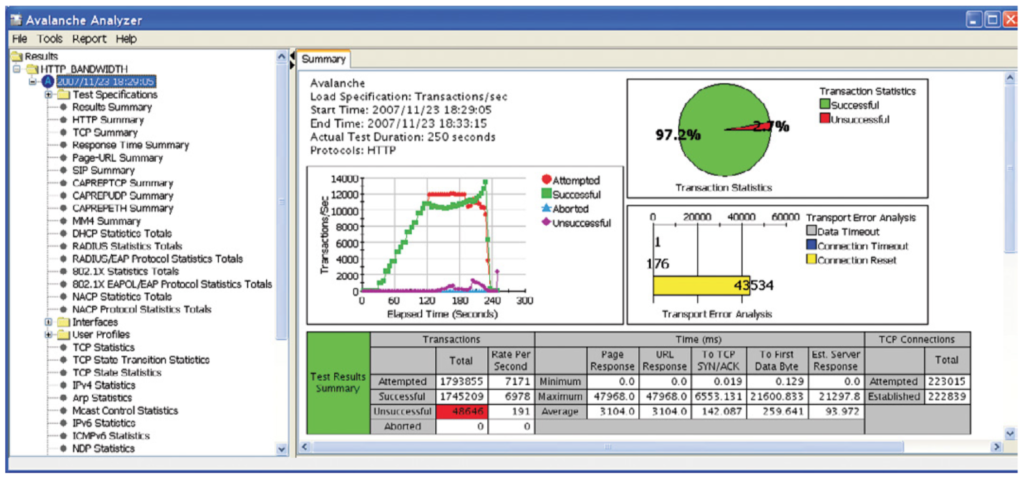Open Response Time Summary
Screen dimensions: 1024x479
point(130,144)
